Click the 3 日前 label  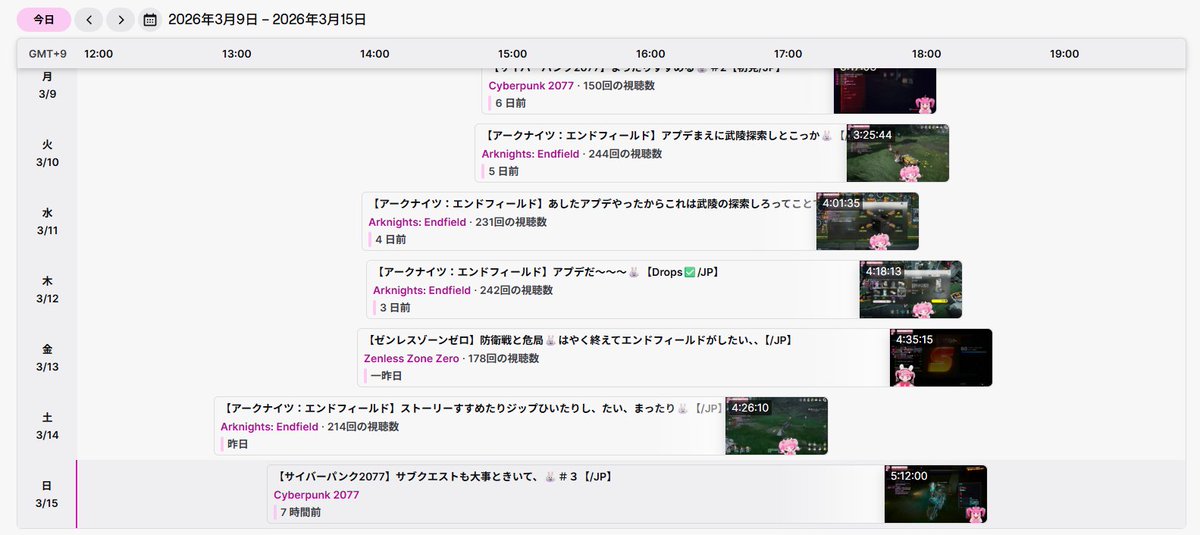pyautogui.click(x=395, y=307)
